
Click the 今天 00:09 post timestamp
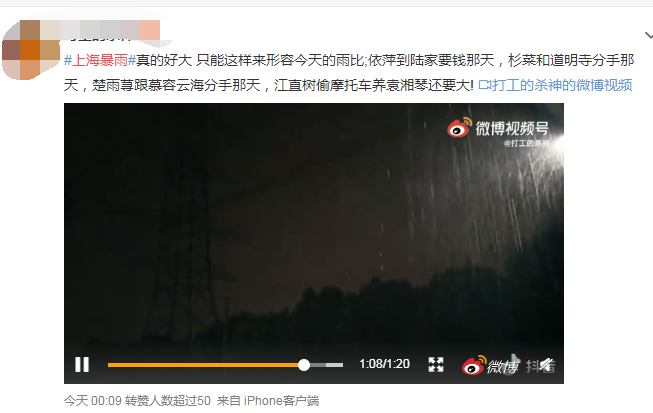click(x=92, y=401)
